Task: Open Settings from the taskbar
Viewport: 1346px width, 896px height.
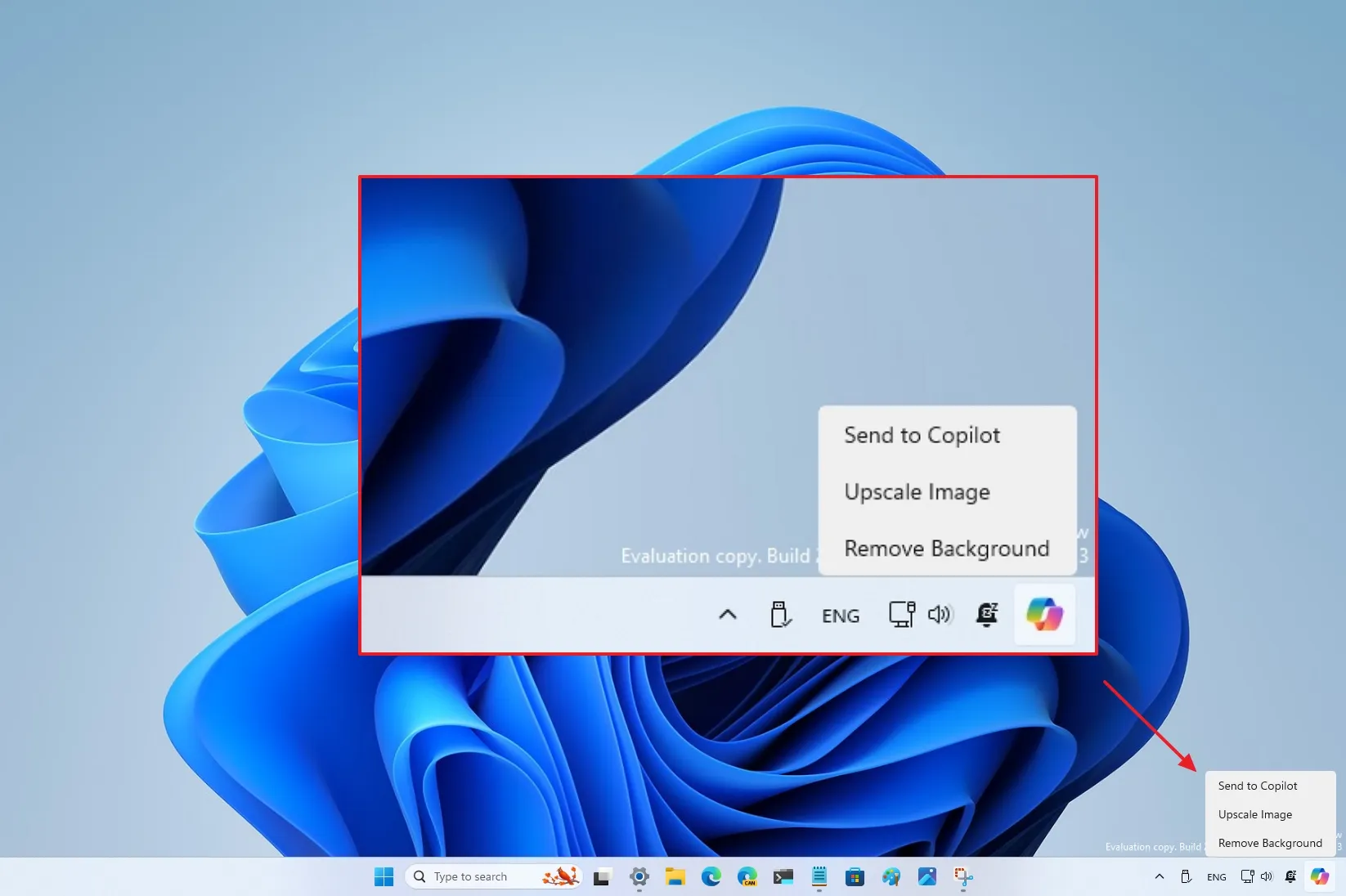Action: pyautogui.click(x=639, y=876)
